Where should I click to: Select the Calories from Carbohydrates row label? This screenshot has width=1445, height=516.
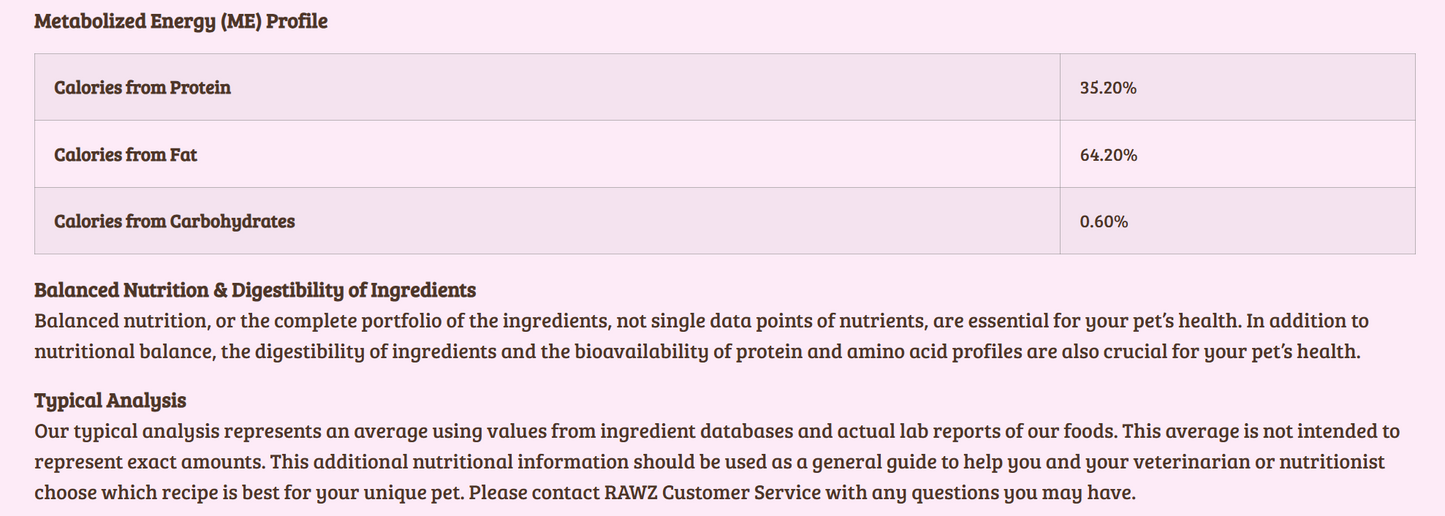(175, 222)
